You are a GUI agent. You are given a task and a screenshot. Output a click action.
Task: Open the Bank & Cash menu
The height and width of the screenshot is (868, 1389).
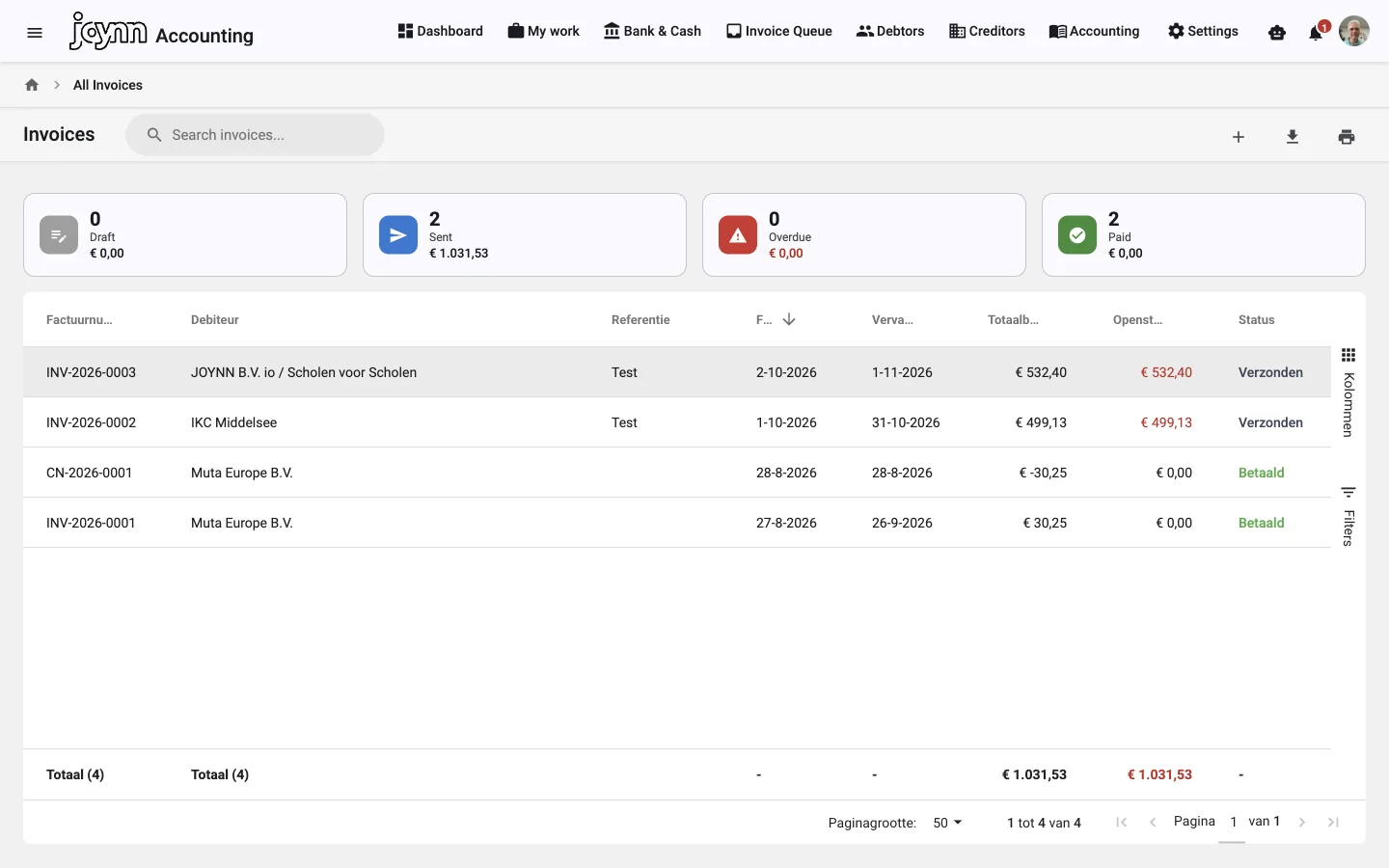coord(652,31)
